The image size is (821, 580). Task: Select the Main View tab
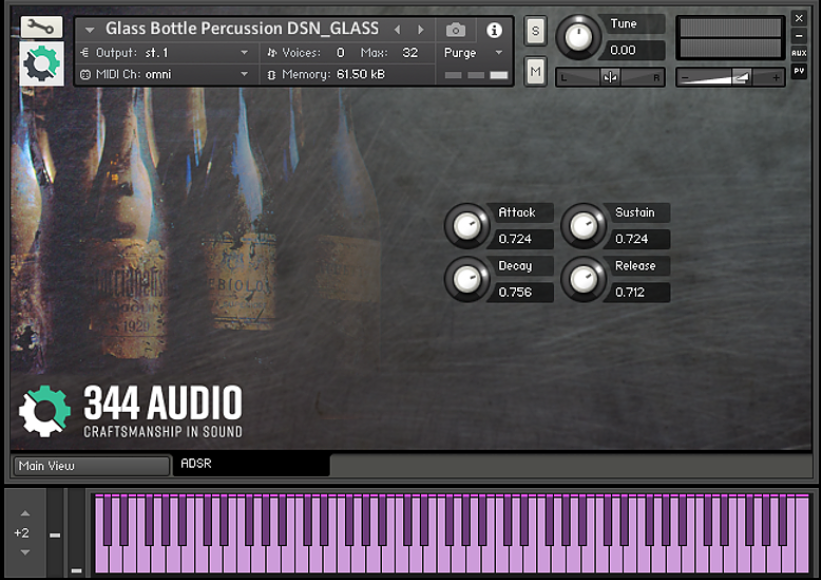[92, 465]
